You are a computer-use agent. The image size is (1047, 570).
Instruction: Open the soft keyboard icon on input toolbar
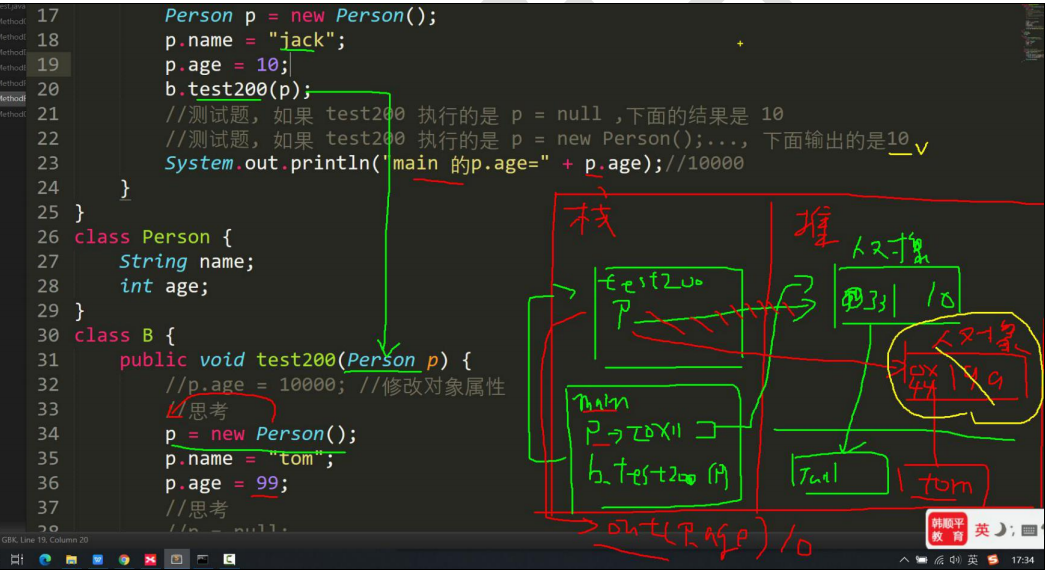pos(1029,531)
